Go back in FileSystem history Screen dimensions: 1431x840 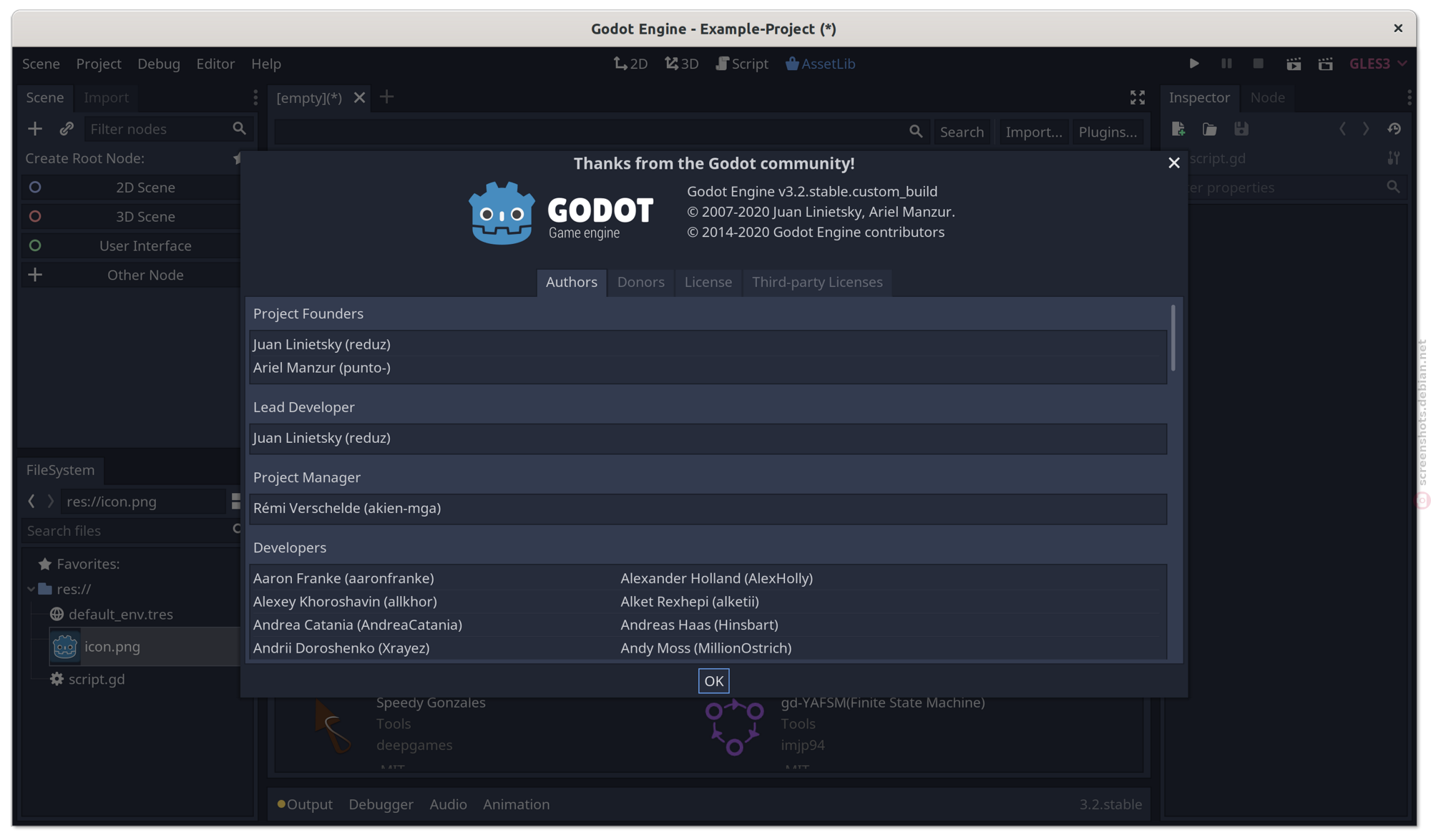pos(31,502)
